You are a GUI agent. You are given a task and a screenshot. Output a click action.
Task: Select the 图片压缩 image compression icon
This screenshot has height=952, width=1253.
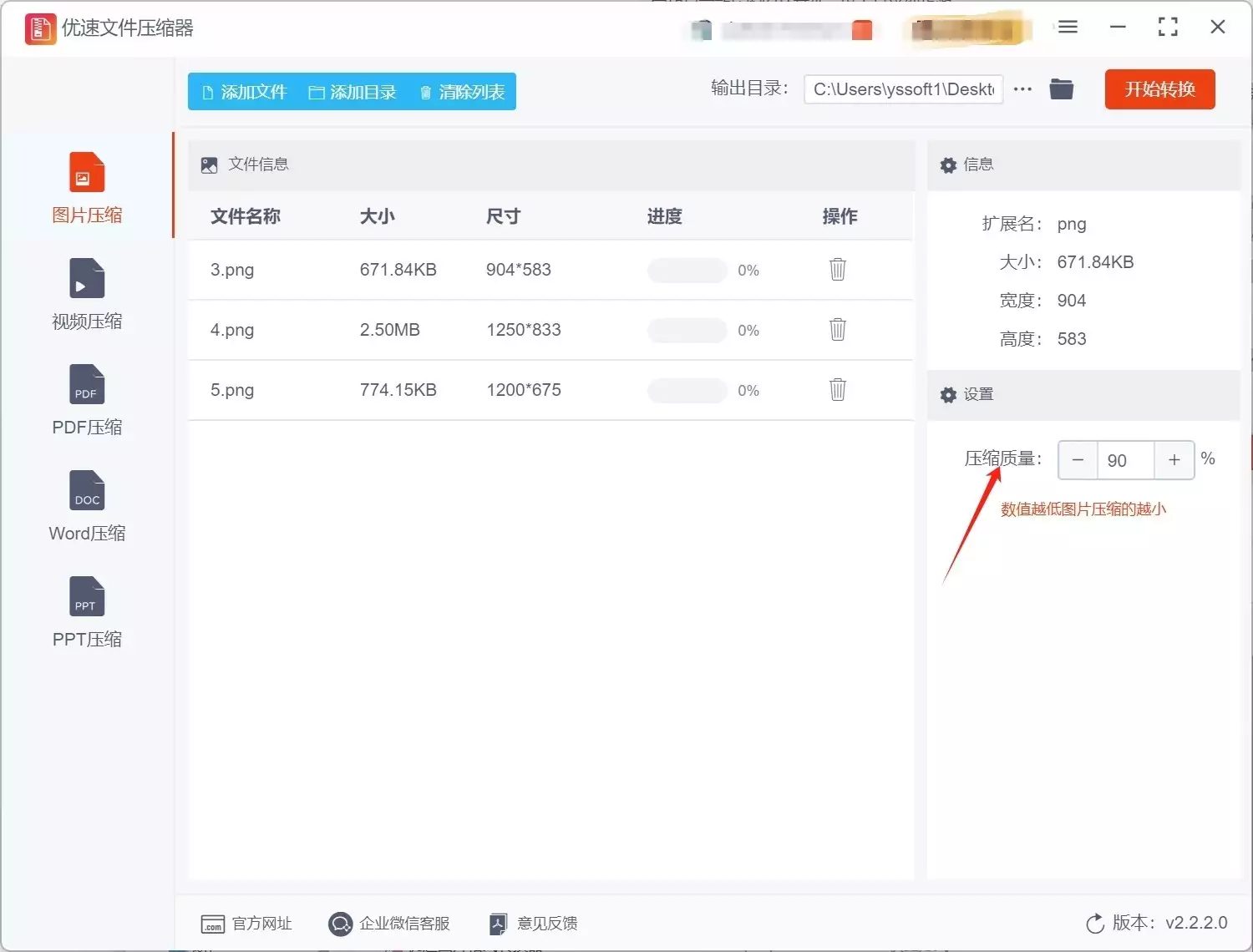[x=87, y=173]
